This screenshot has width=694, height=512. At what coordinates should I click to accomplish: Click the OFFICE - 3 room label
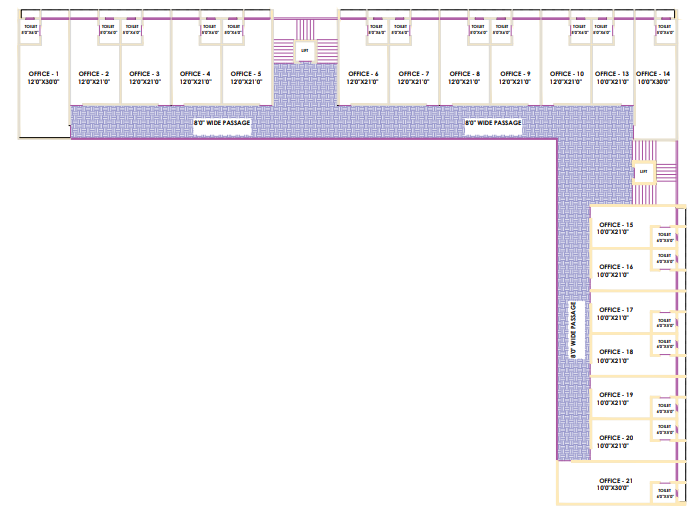pos(145,78)
